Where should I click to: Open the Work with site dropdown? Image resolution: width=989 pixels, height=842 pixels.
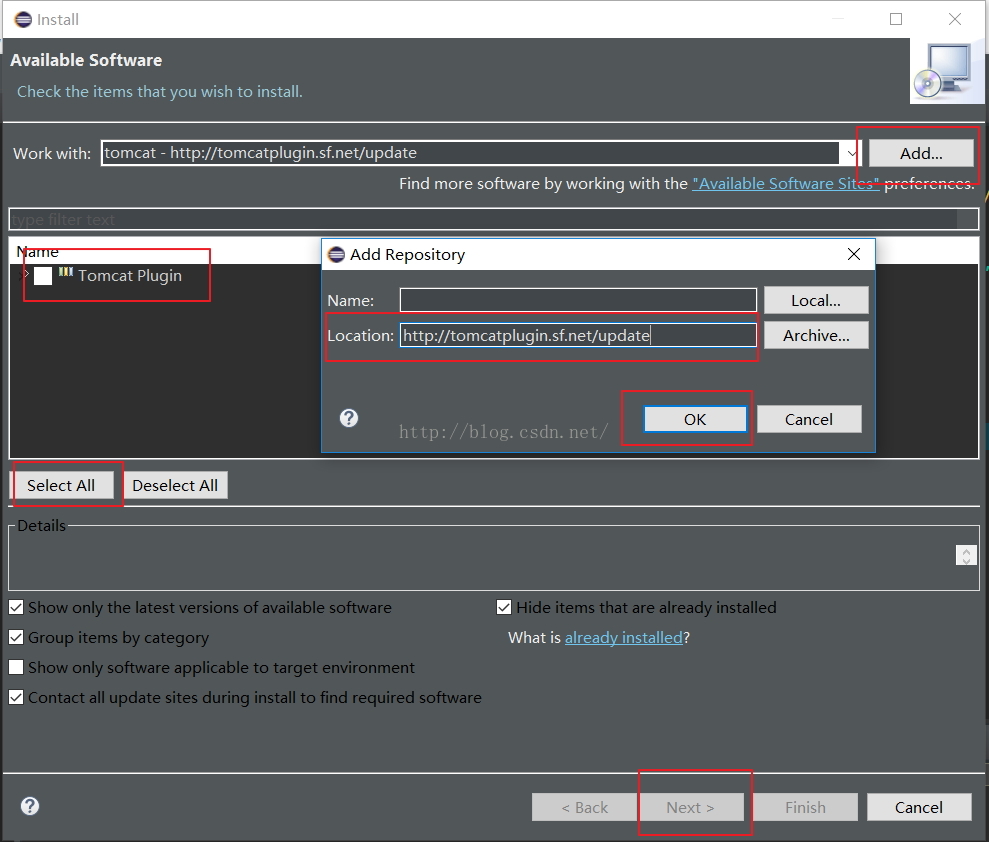tap(851, 153)
